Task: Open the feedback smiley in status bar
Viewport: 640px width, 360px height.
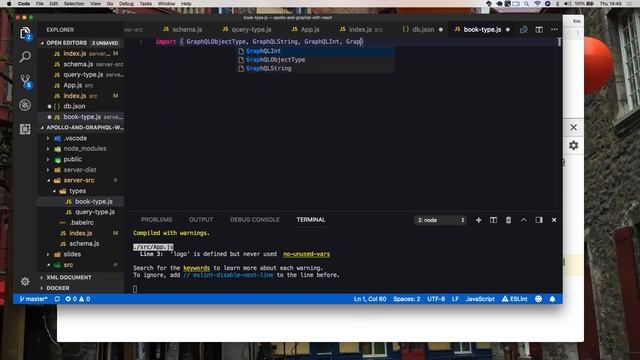Action: [538, 299]
